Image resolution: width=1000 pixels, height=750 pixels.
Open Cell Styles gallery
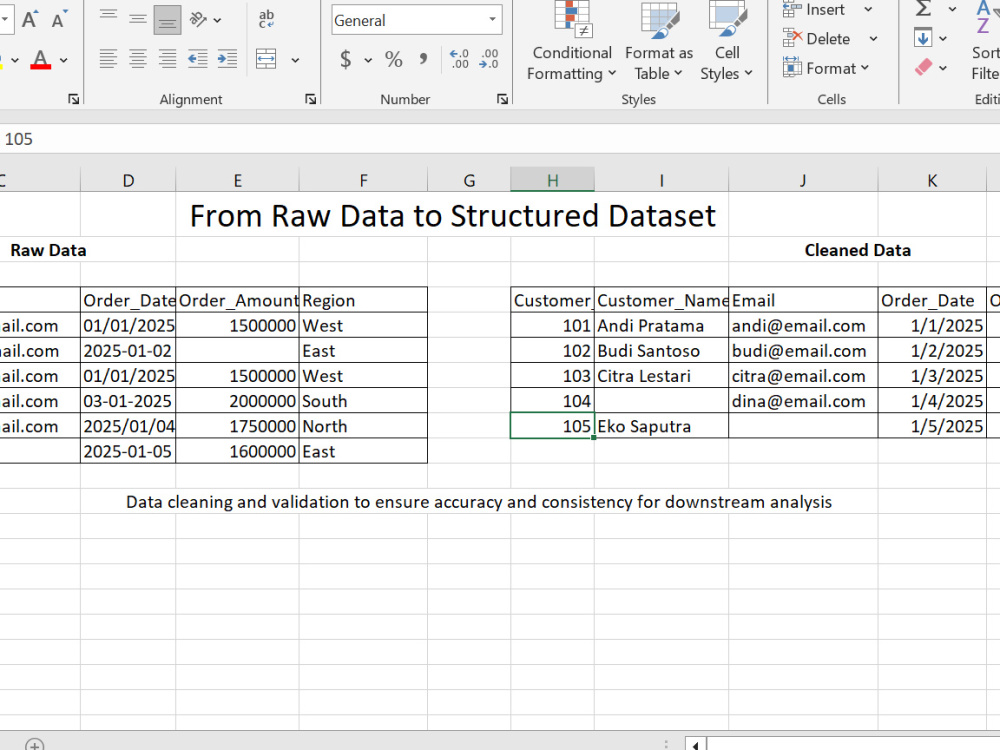(x=727, y=42)
